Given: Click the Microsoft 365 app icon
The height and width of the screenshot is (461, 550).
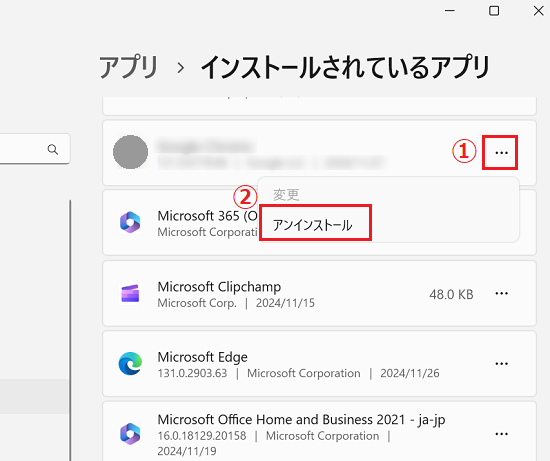Looking at the screenshot, I should pyautogui.click(x=130, y=222).
